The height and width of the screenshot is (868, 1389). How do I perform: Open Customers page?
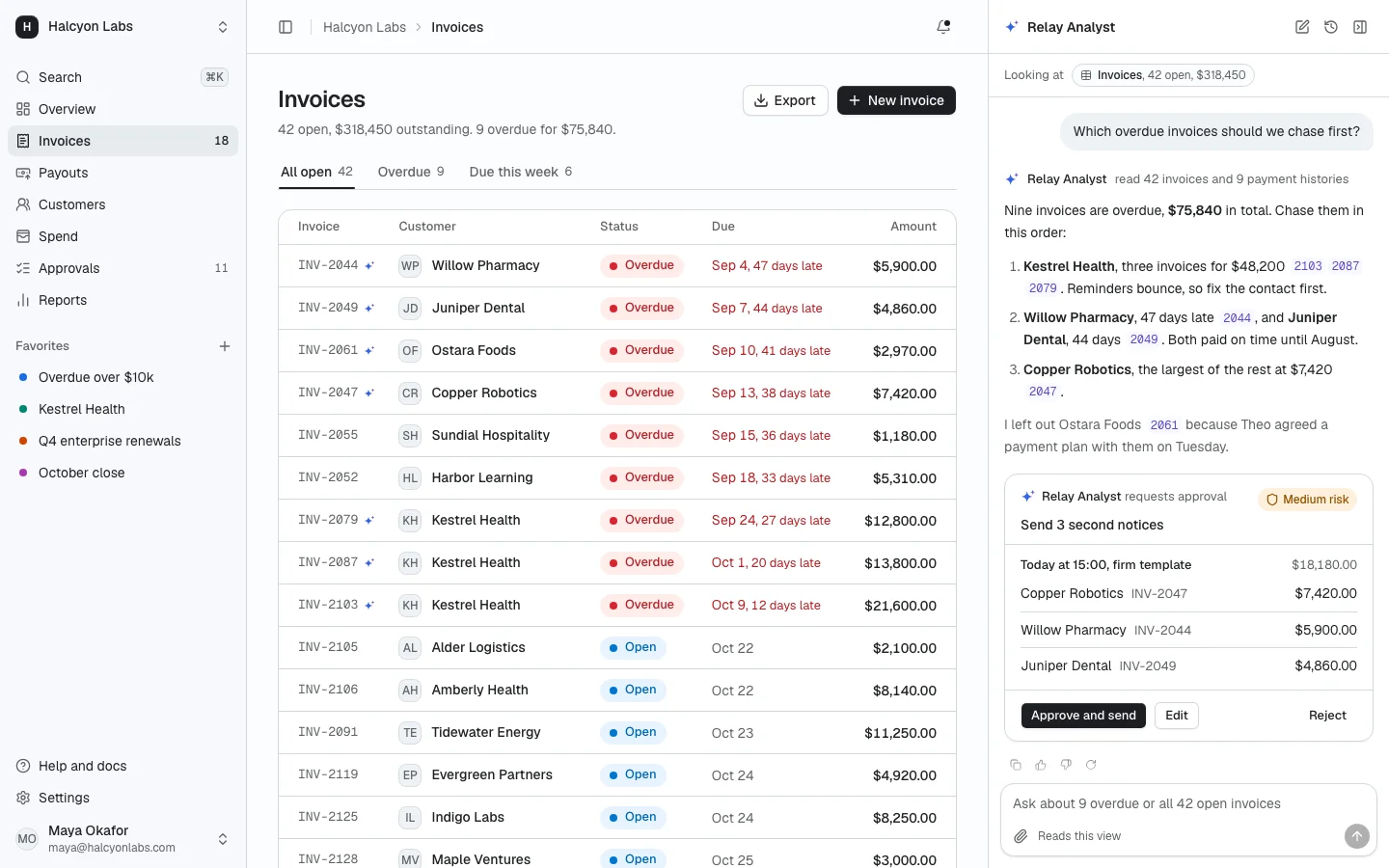[123, 204]
